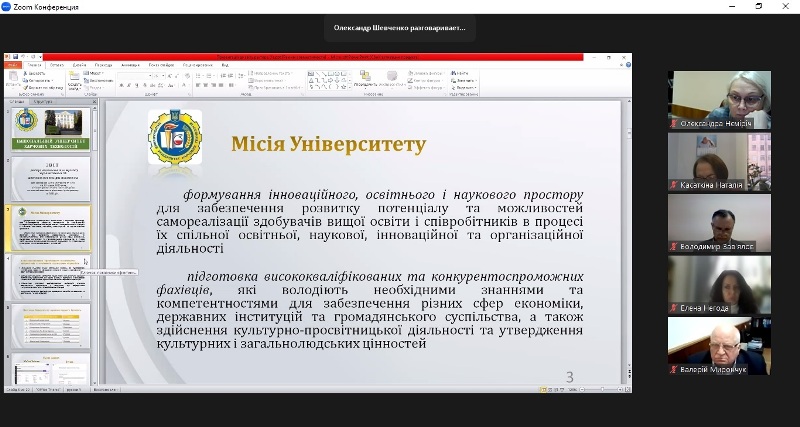Switch to the Показ слайдов ribbon tab
The height and width of the screenshot is (427, 800).
pos(161,65)
